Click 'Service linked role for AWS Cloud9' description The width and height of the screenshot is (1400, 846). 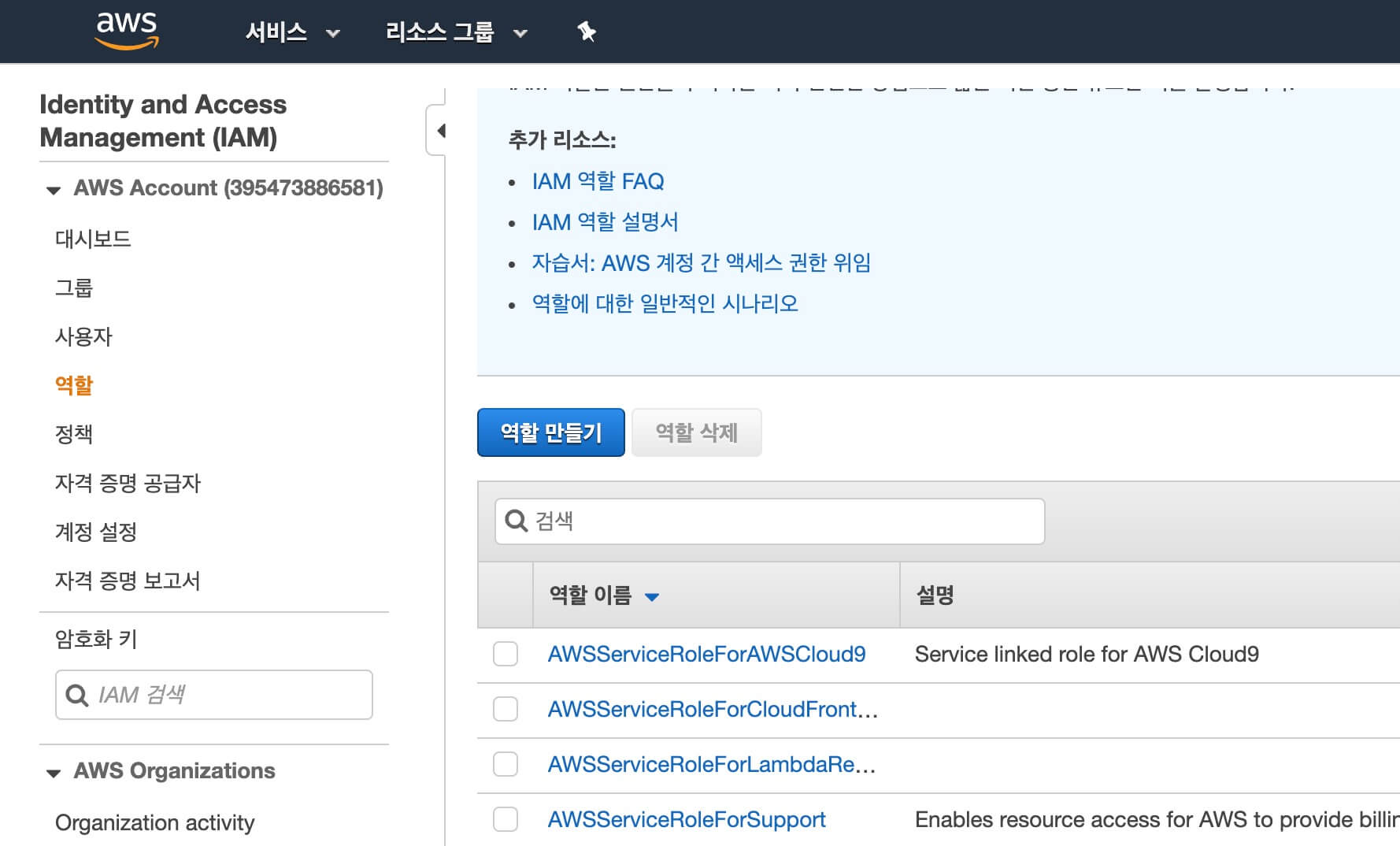tap(1087, 654)
